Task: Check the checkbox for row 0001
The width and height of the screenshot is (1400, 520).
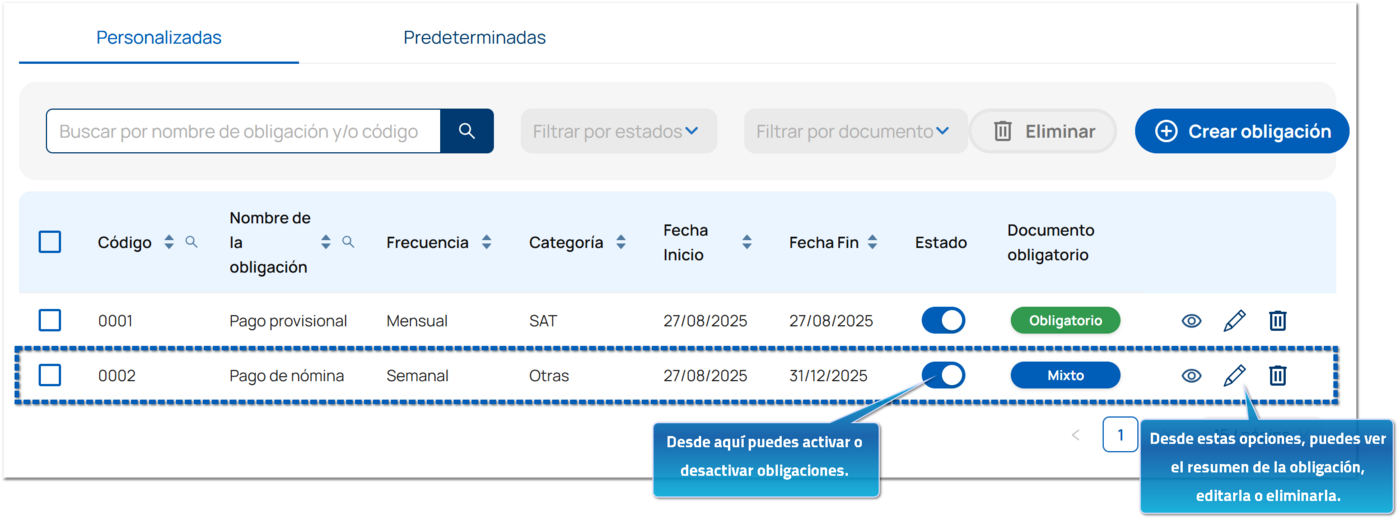Action: pyautogui.click(x=50, y=320)
